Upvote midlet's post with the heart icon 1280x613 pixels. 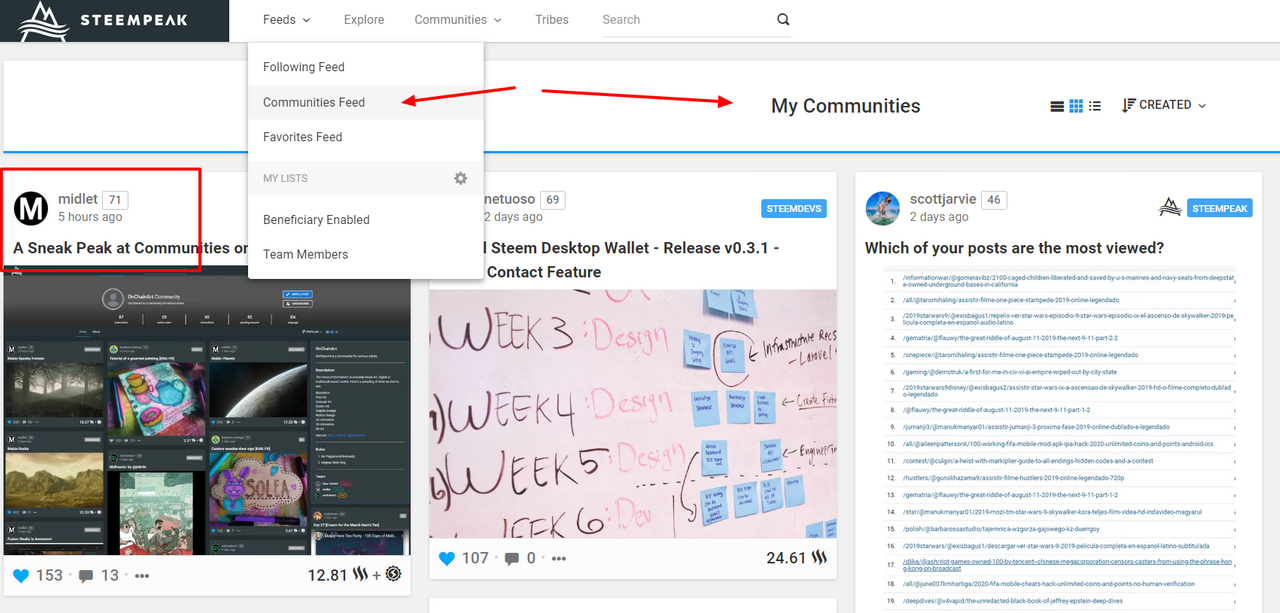pos(21,575)
